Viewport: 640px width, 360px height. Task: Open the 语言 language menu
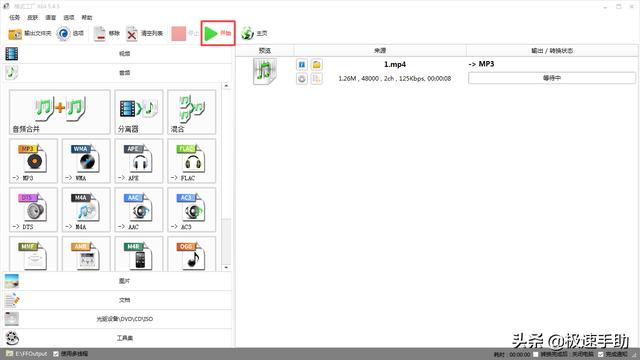pos(51,18)
